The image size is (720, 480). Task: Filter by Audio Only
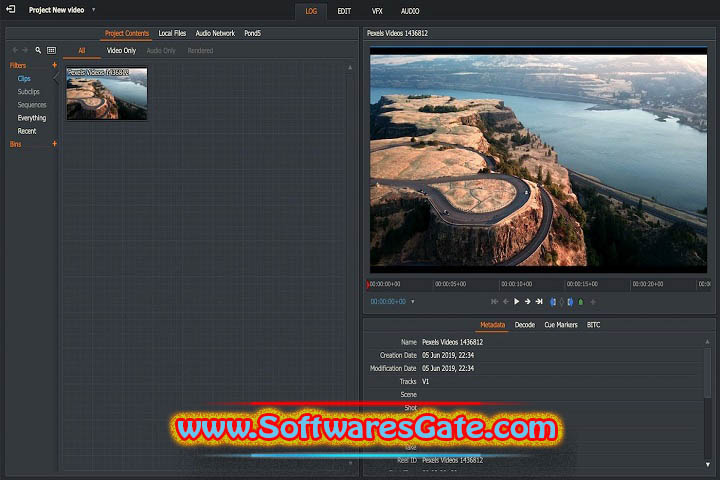click(161, 51)
